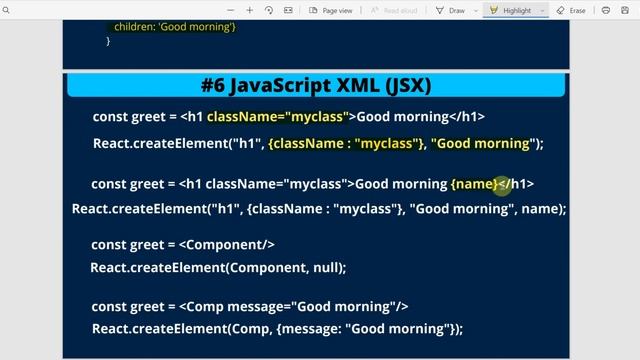Click the save icon
Image resolution: width=640 pixels, height=360 pixels.
click(x=625, y=10)
